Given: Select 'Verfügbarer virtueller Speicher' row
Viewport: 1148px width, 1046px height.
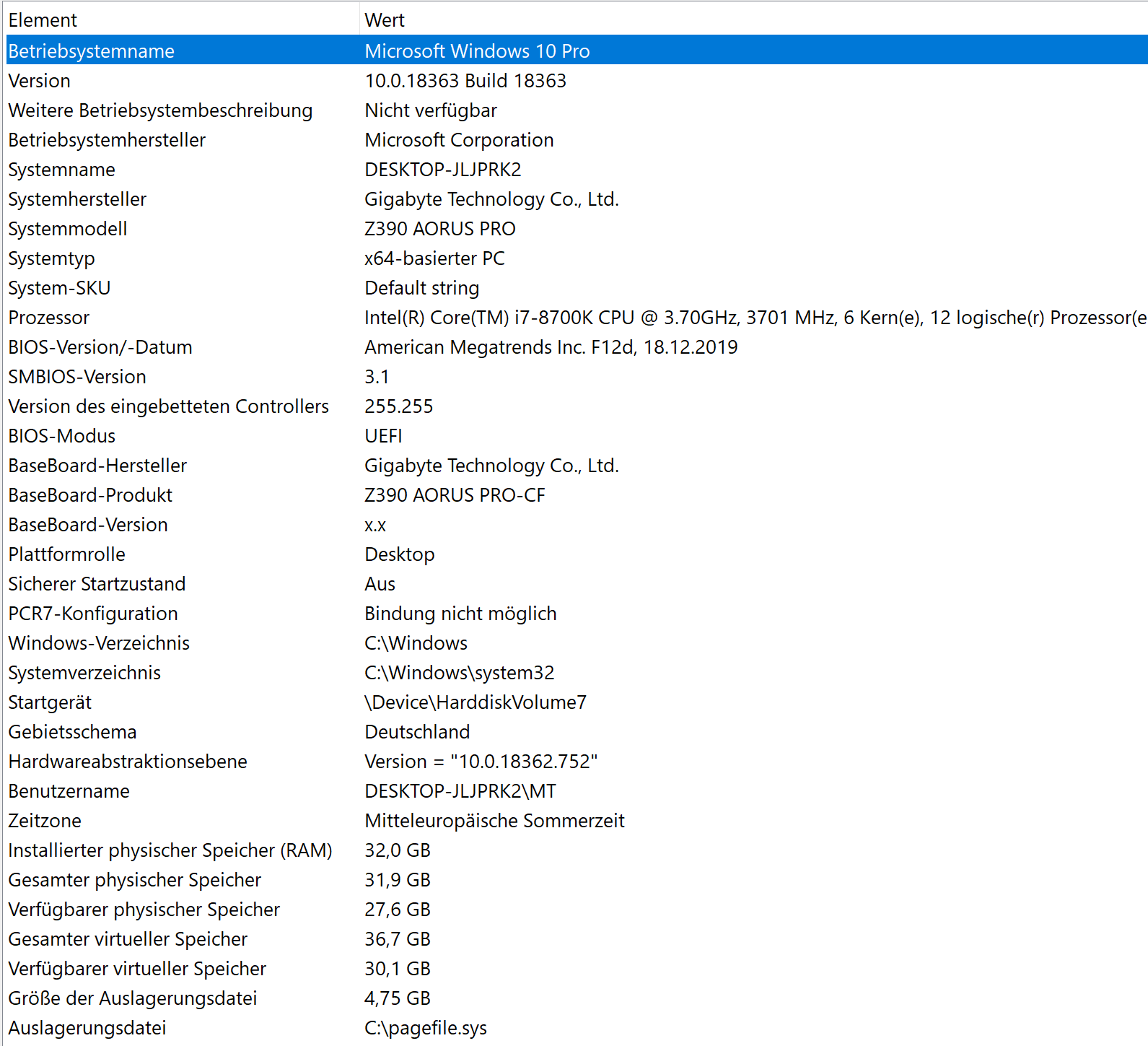Looking at the screenshot, I should (x=577, y=969).
